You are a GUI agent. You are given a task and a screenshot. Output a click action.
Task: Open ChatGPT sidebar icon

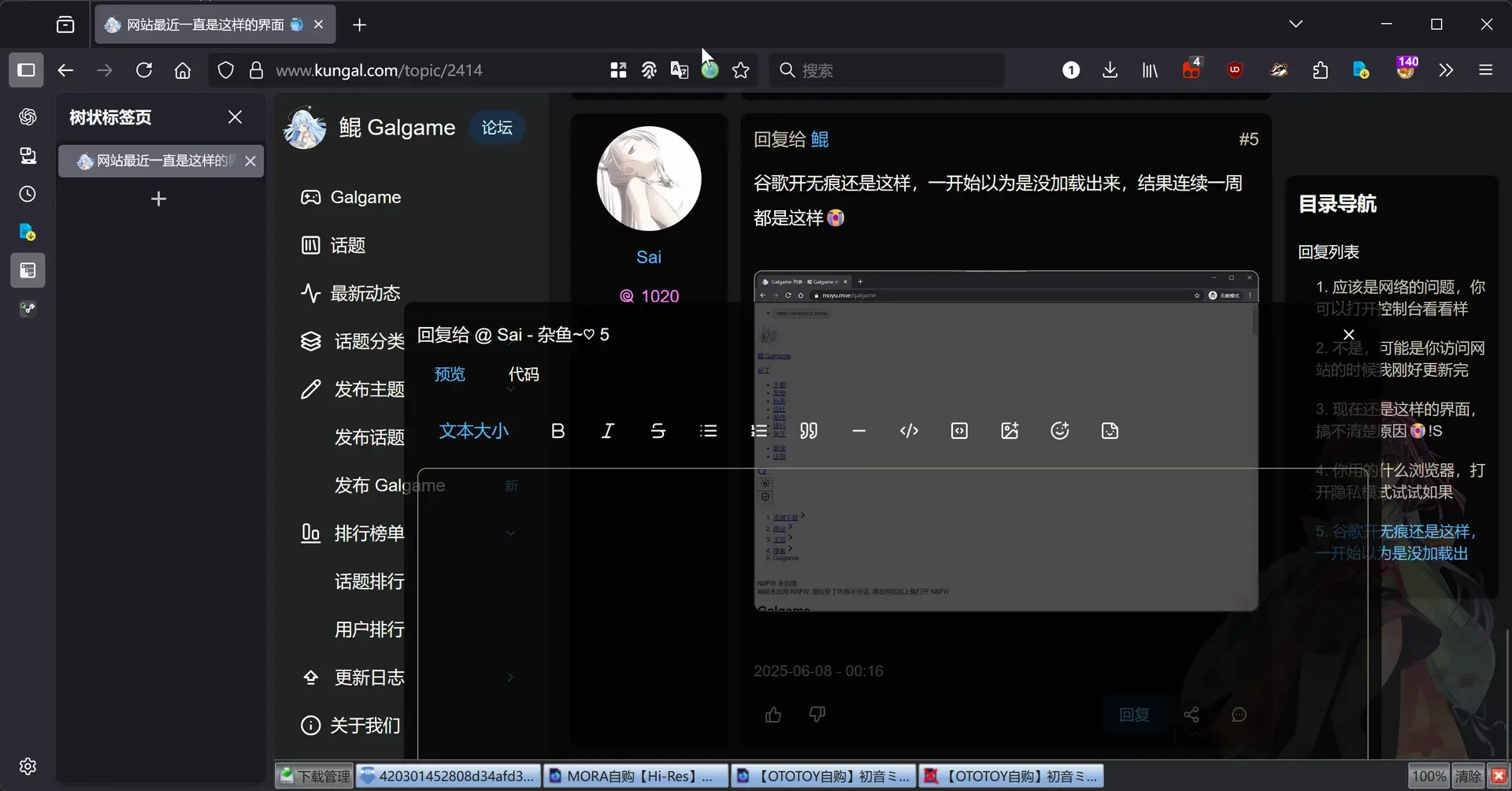(x=28, y=117)
